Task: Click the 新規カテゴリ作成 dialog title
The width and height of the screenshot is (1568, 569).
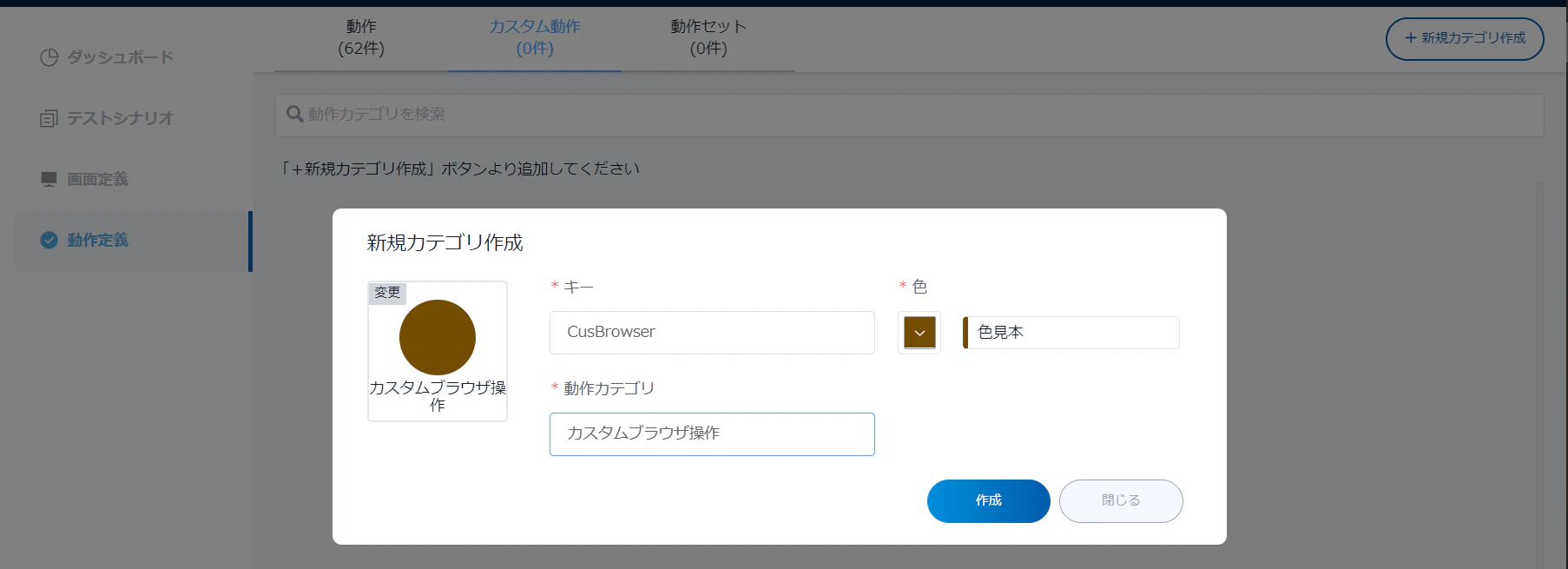Action: click(x=445, y=243)
